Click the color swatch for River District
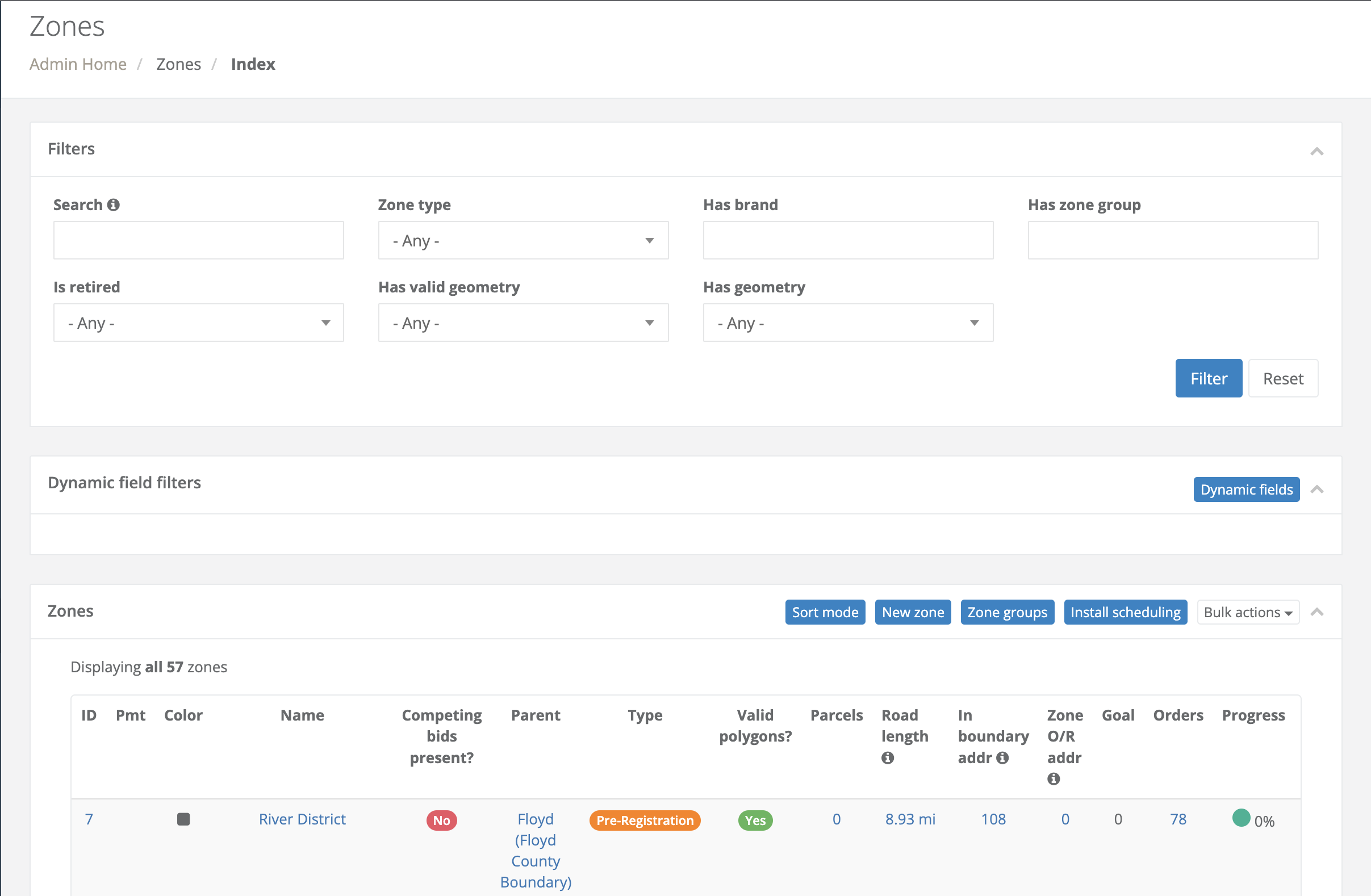Screen dimensions: 1371x896 184,818
